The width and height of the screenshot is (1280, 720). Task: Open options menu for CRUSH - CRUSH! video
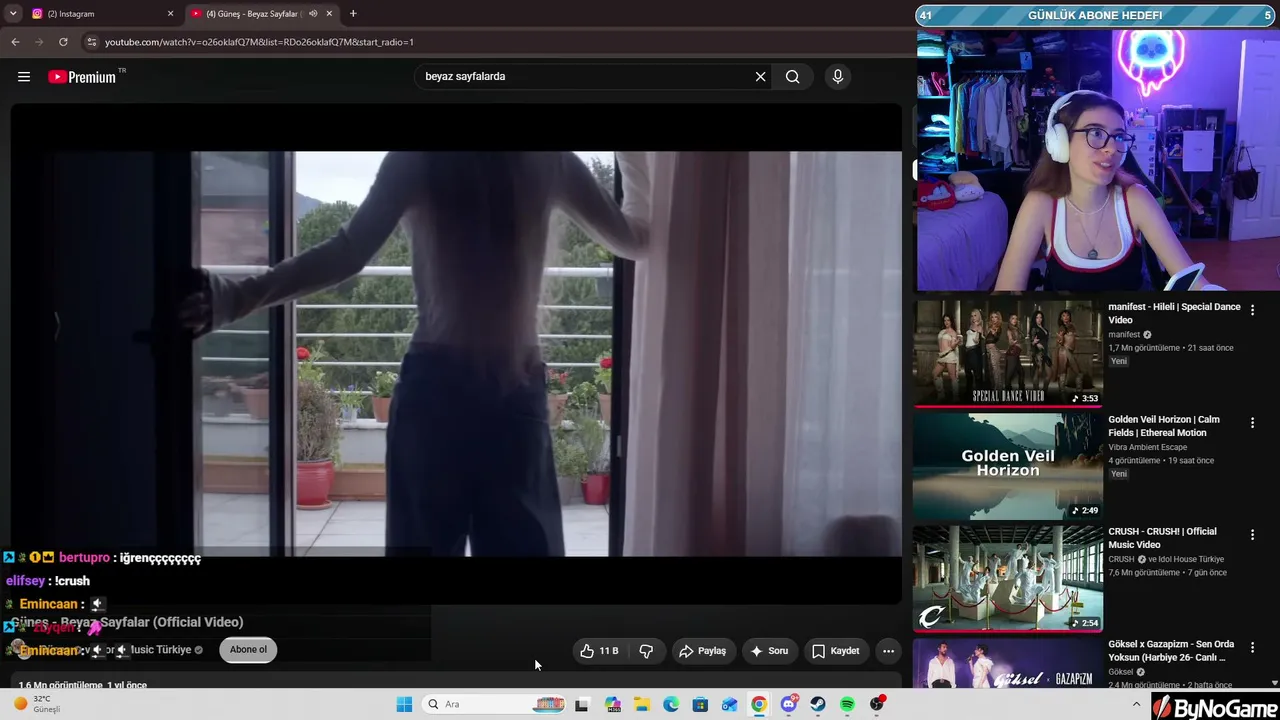click(1252, 535)
